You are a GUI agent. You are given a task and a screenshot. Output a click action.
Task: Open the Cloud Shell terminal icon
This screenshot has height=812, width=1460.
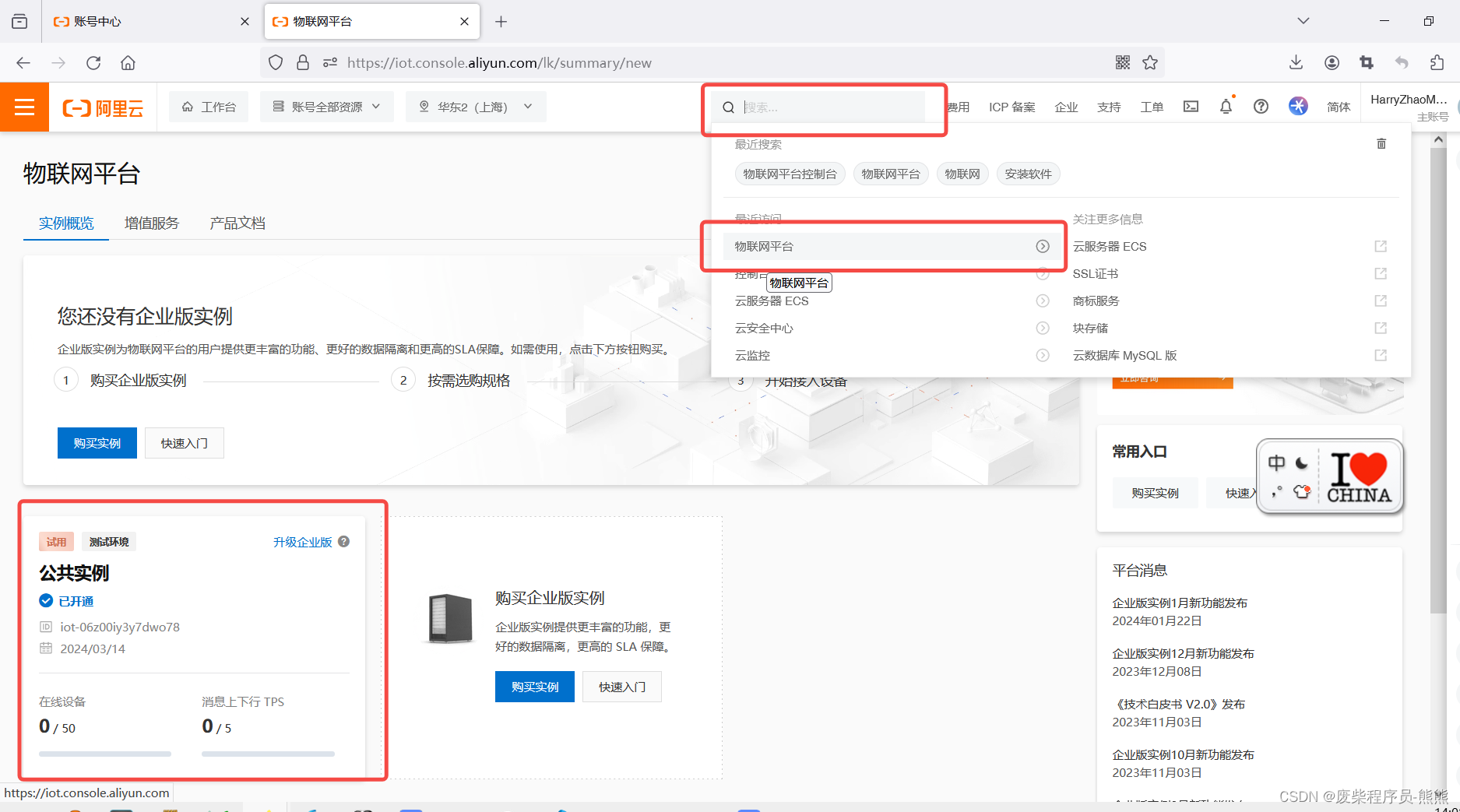1190,106
